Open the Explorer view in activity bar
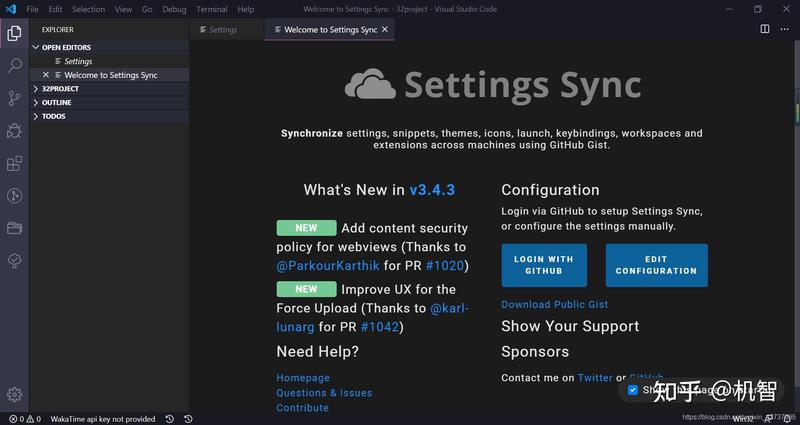This screenshot has height=425, width=800. [x=14, y=34]
